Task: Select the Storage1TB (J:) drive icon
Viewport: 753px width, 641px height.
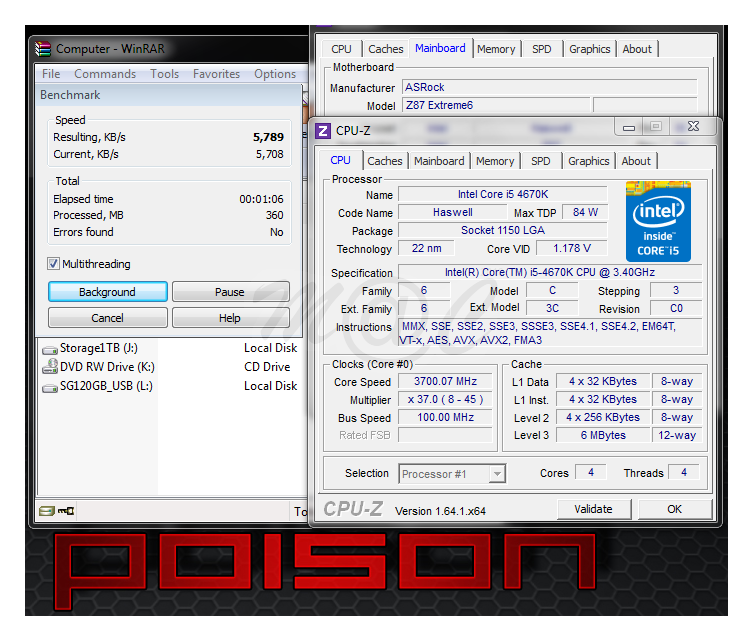Action: (49, 348)
